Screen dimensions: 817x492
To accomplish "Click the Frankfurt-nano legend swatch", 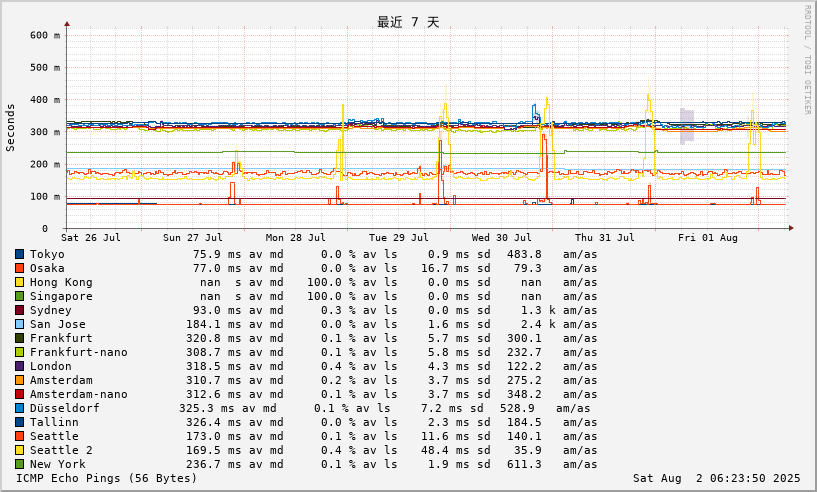I will (19, 353).
